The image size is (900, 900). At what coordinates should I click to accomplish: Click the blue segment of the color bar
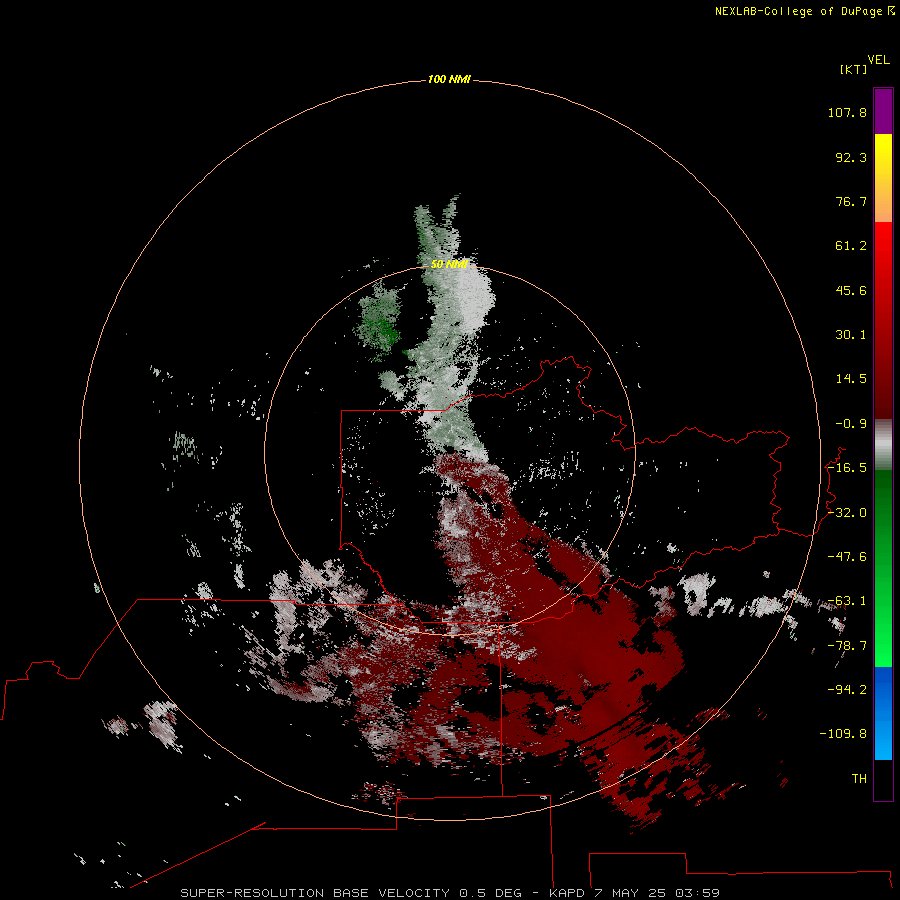[x=883, y=713]
